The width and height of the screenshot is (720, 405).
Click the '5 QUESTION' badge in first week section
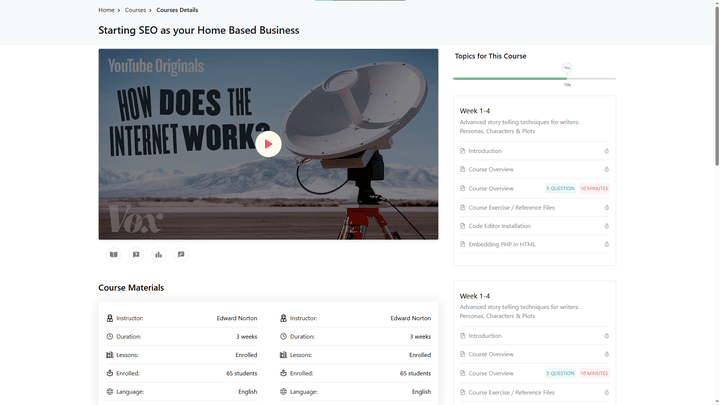[560, 188]
